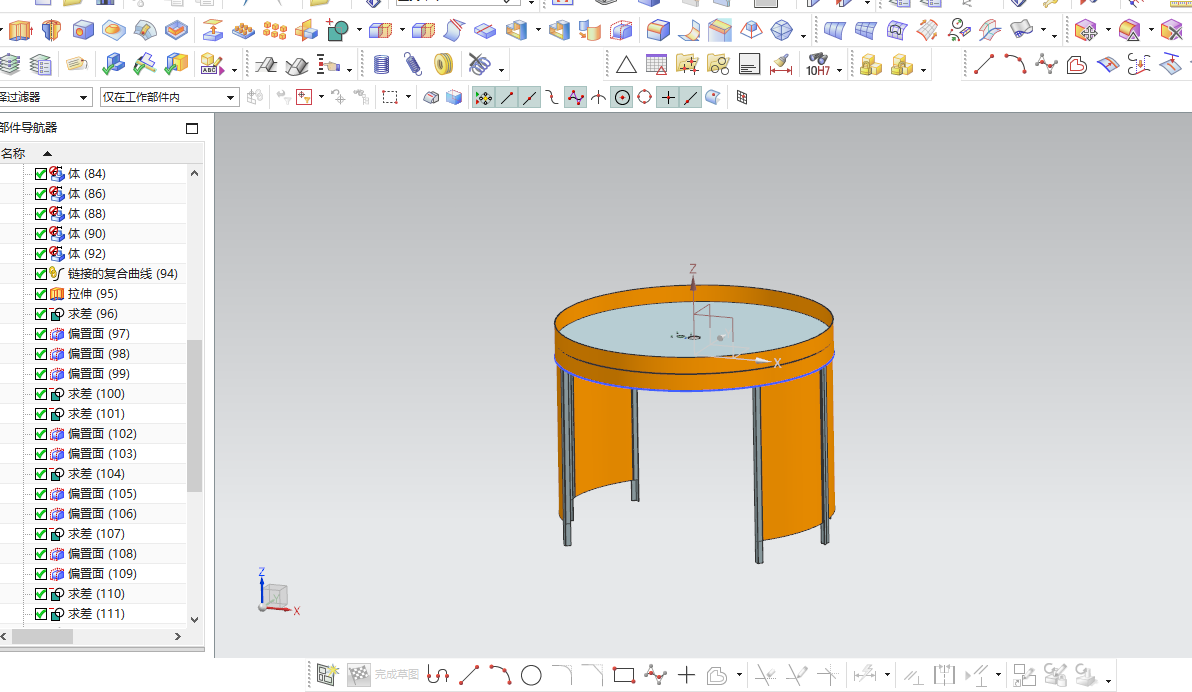Select the Line curve tool in top toolbar
This screenshot has height=692, width=1192.
pos(984,64)
